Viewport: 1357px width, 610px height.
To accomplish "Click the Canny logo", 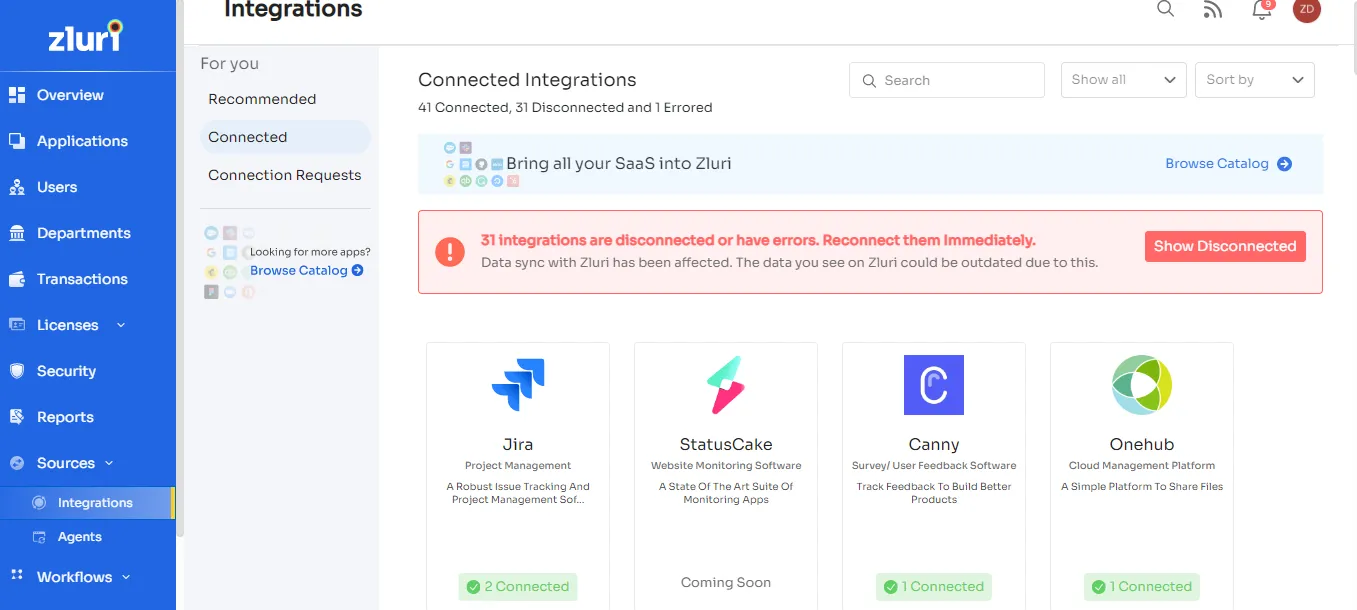I will pos(934,385).
